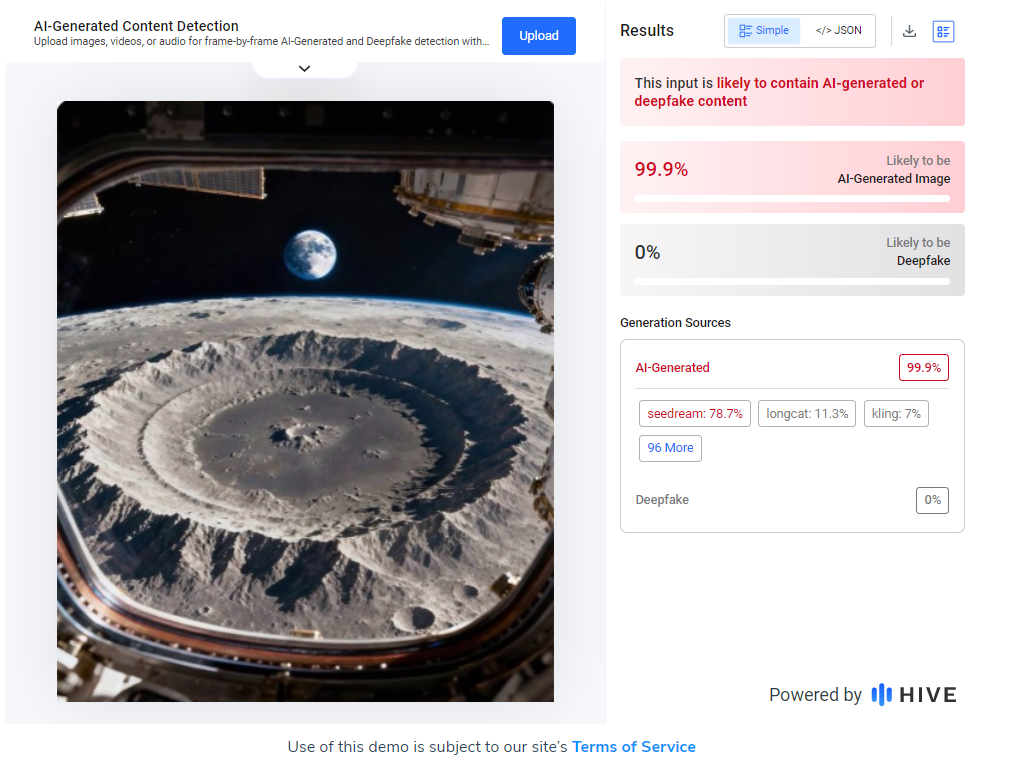Screen dimensions: 1016x773
Task: Click the AI-Generated Image progress bar
Action: 792,199
